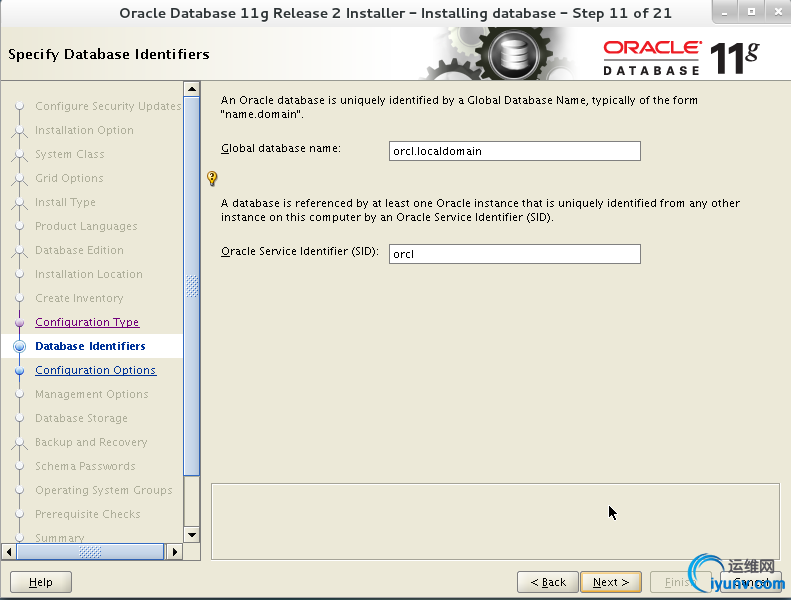Click the horizontal scrollbar thumb under the steps list

tap(90, 552)
